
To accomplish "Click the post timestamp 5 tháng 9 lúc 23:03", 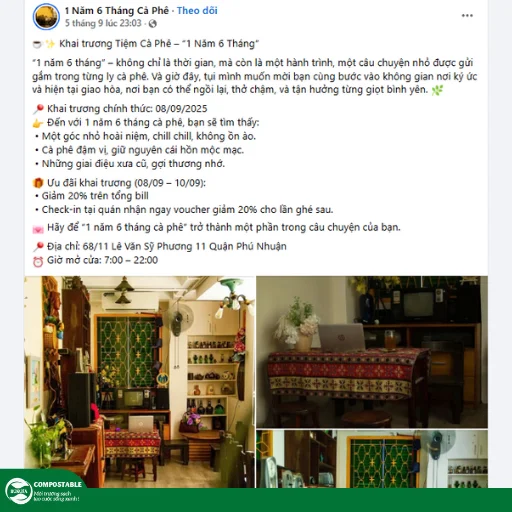I will (x=103, y=23).
